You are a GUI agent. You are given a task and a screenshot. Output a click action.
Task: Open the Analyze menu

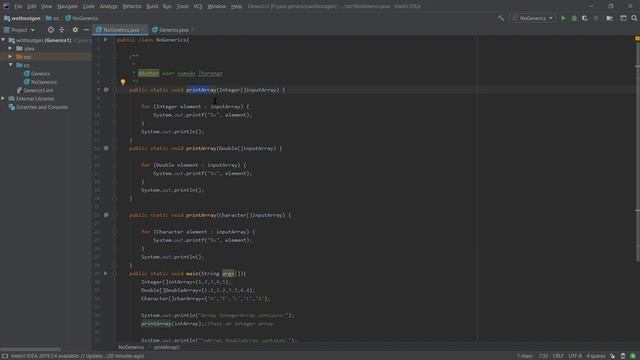coord(108,6)
